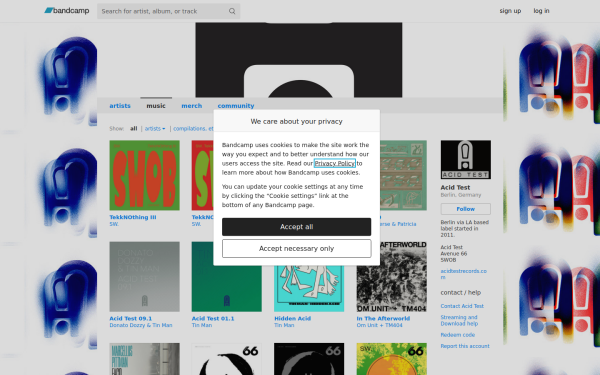Expand the artists filter dropdown

[x=155, y=129]
